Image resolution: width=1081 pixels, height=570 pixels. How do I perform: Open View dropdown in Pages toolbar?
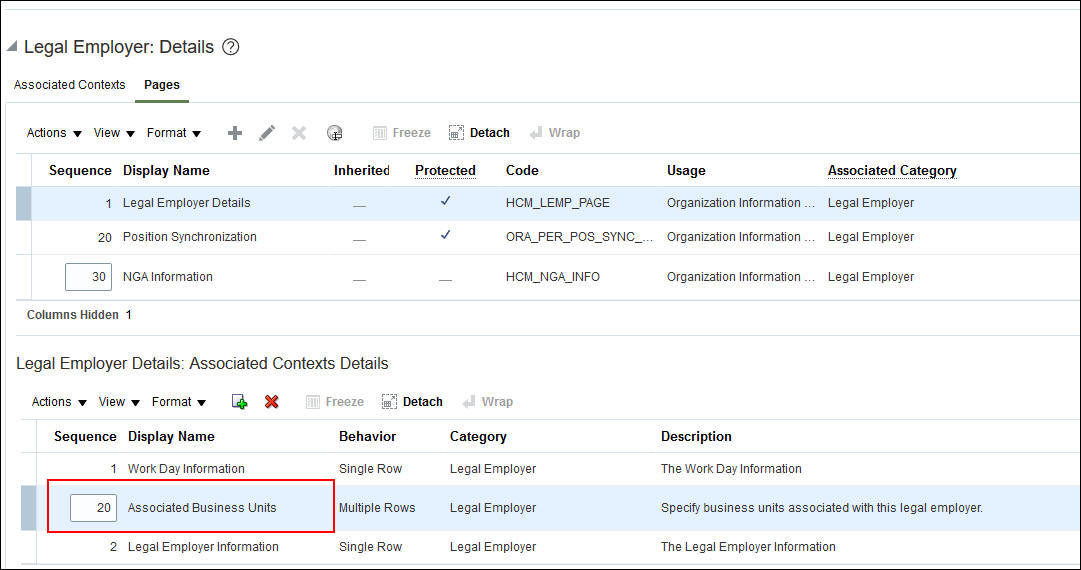tap(114, 133)
